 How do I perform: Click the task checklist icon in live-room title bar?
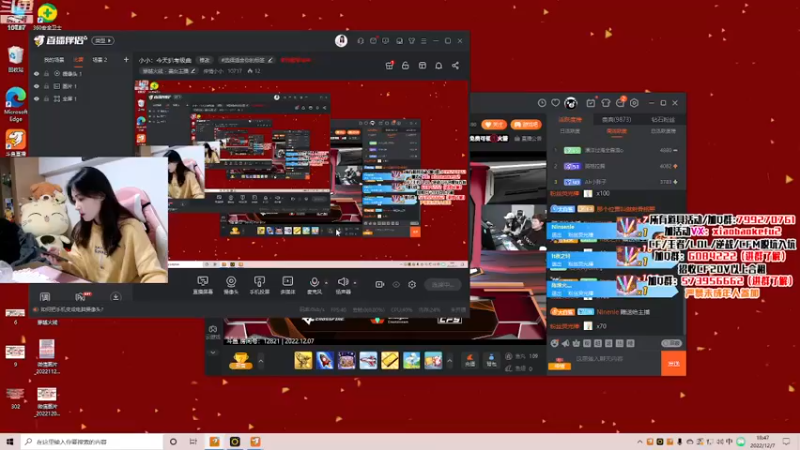[x=590, y=103]
